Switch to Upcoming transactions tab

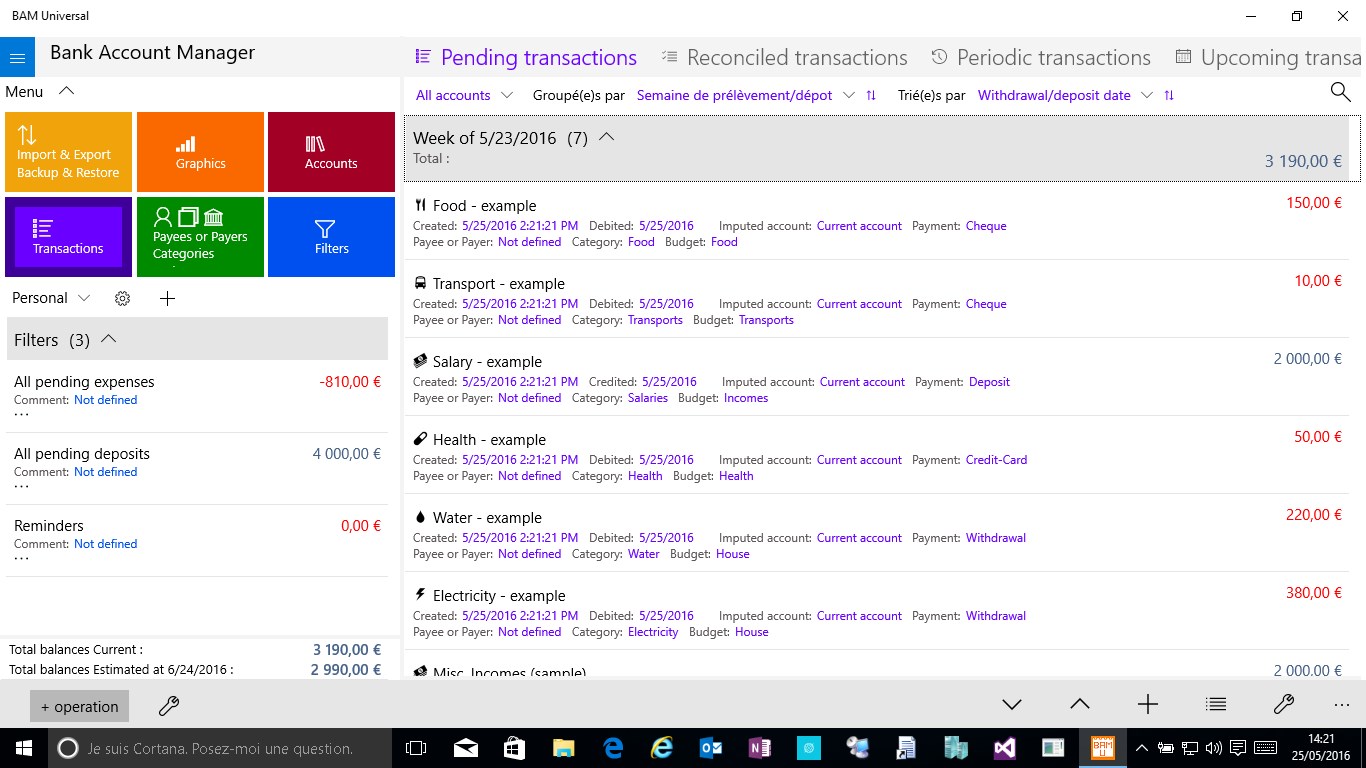[x=1270, y=58]
